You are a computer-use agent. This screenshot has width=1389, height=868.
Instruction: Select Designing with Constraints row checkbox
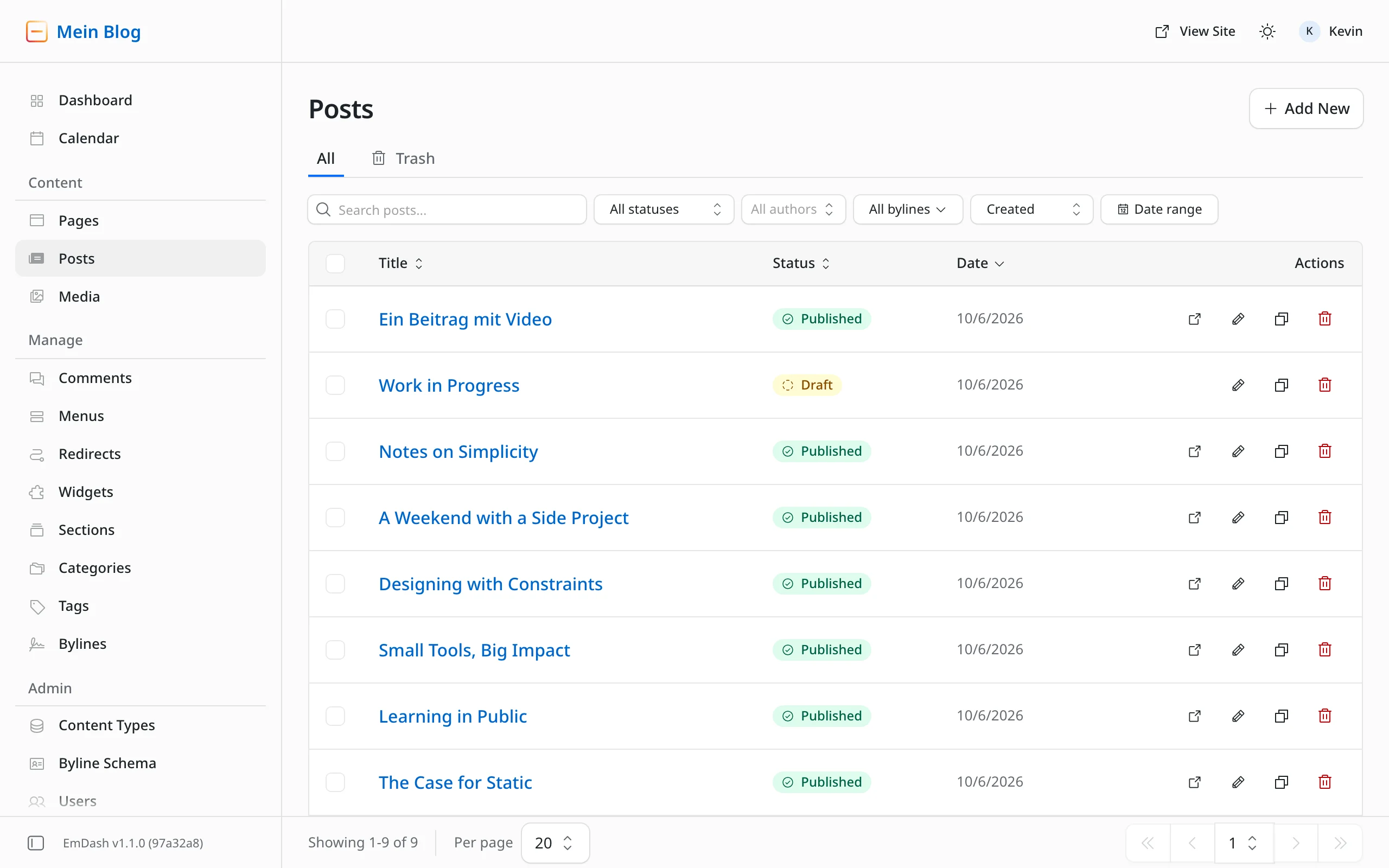coord(335,583)
